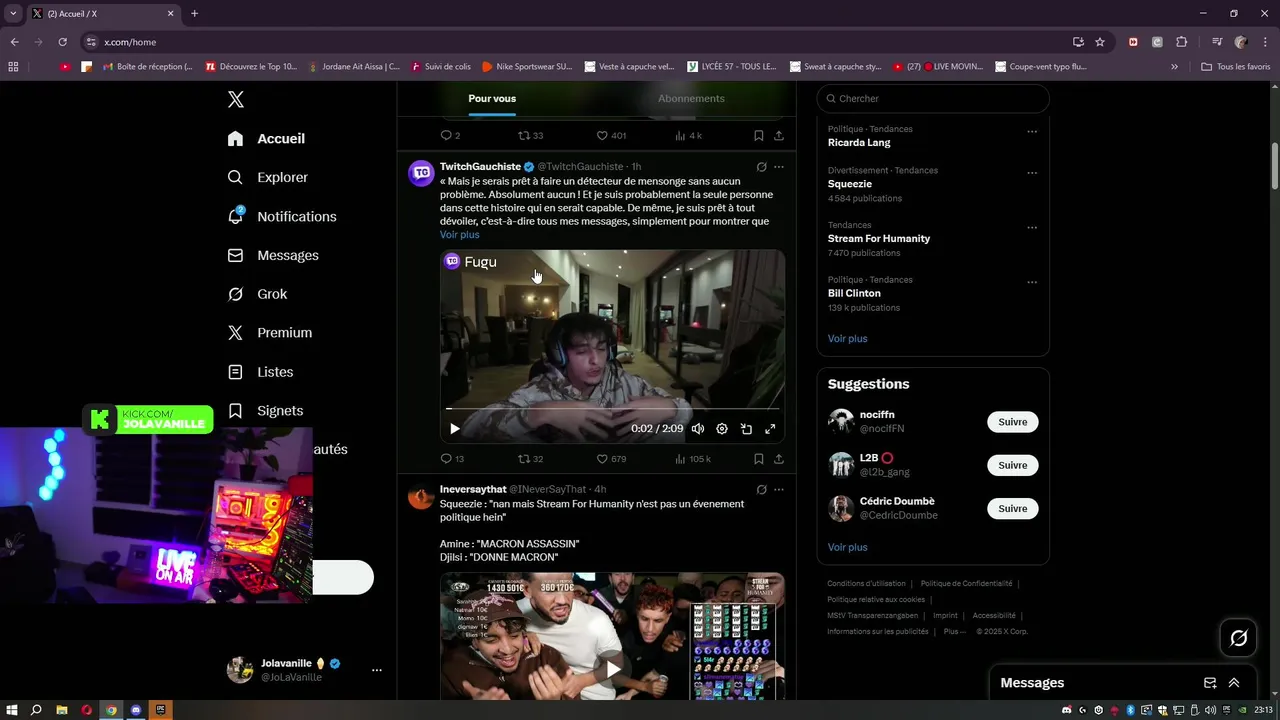The width and height of the screenshot is (1280, 720).
Task: Open Tous les favoris bookmarks folder
Action: (1235, 67)
